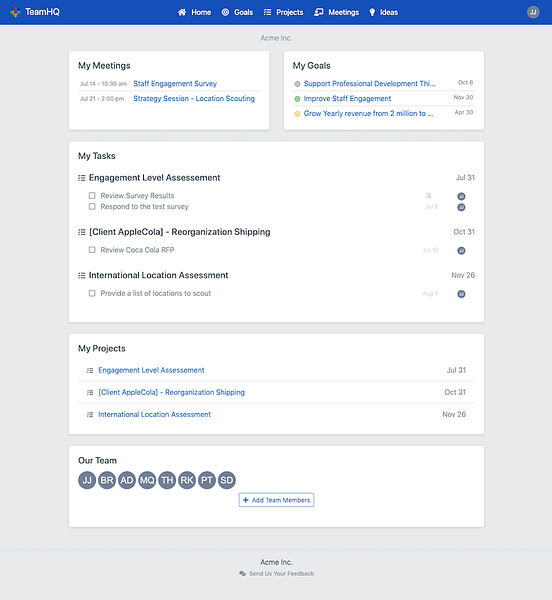
Task: Click yellow status dot of Grow Yearly revenue
Action: tap(297, 114)
